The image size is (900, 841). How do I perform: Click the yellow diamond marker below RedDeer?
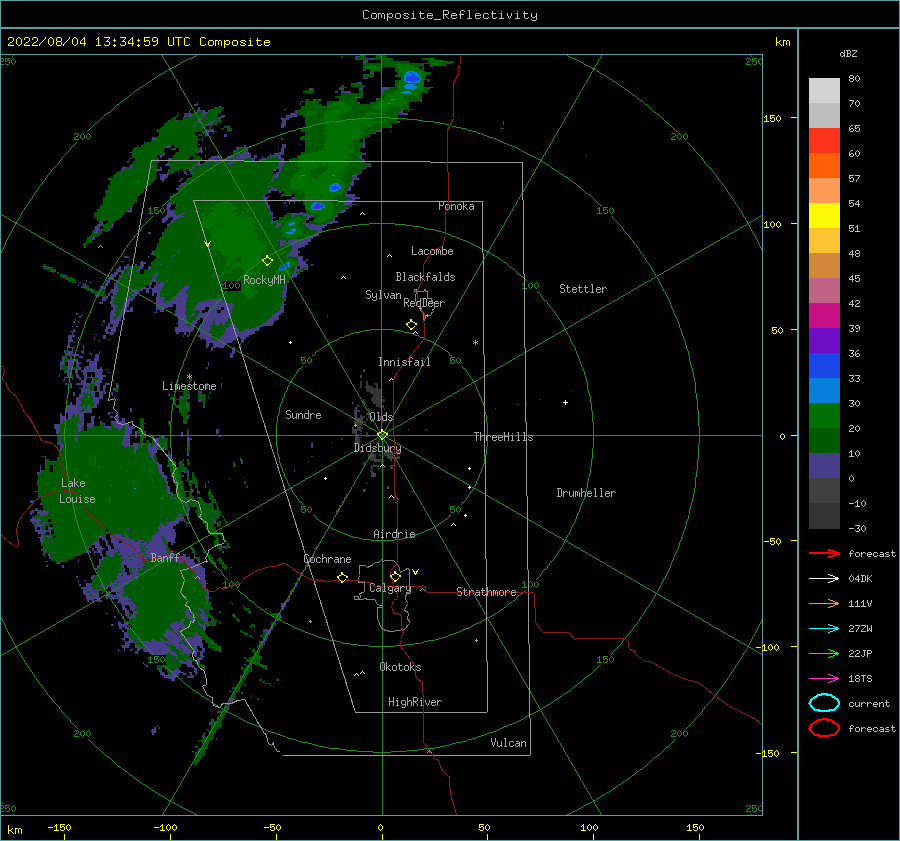point(411,325)
